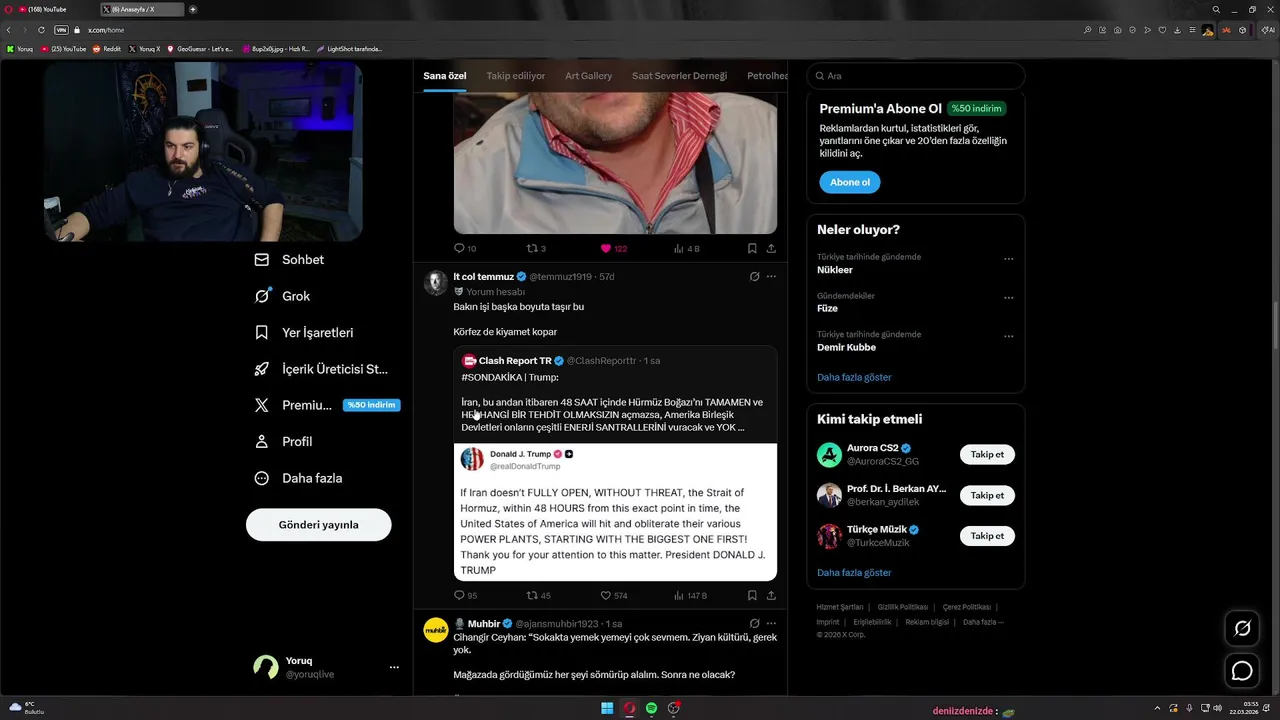Click Grok icon on Muhbir post header
This screenshot has height=720, width=1280.
tap(754, 623)
